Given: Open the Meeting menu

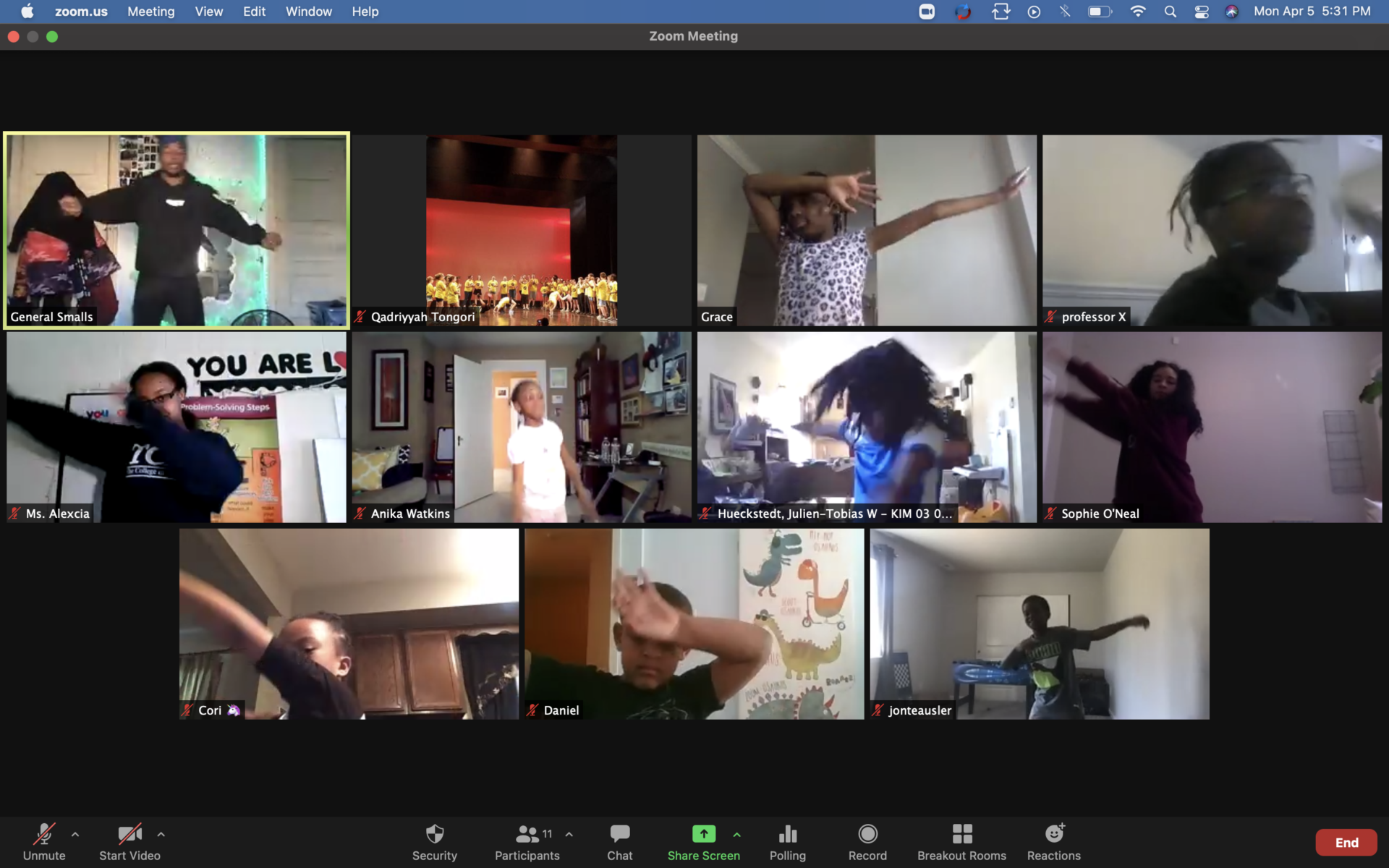Looking at the screenshot, I should (150, 12).
